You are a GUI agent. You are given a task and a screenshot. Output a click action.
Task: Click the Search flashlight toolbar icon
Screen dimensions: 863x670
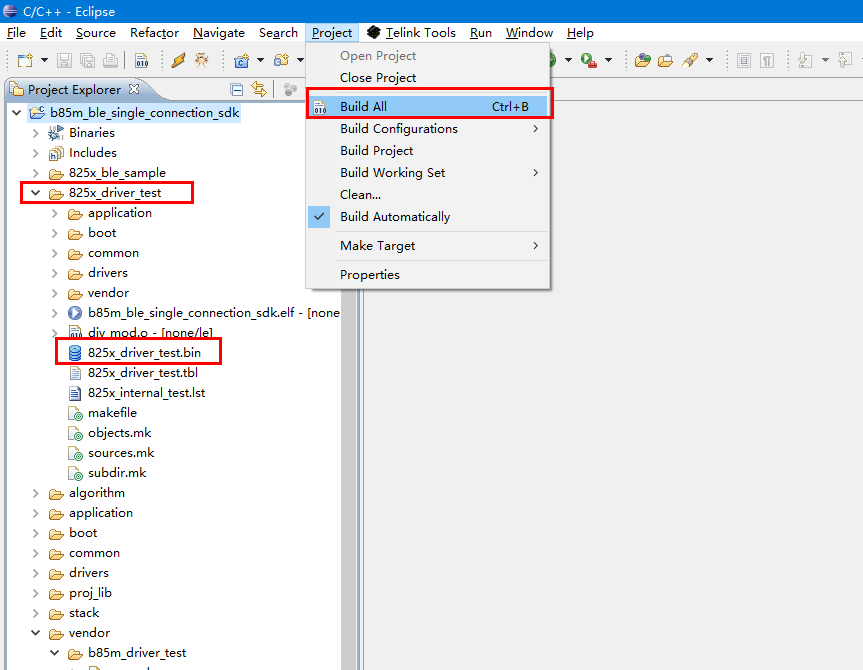pos(690,60)
